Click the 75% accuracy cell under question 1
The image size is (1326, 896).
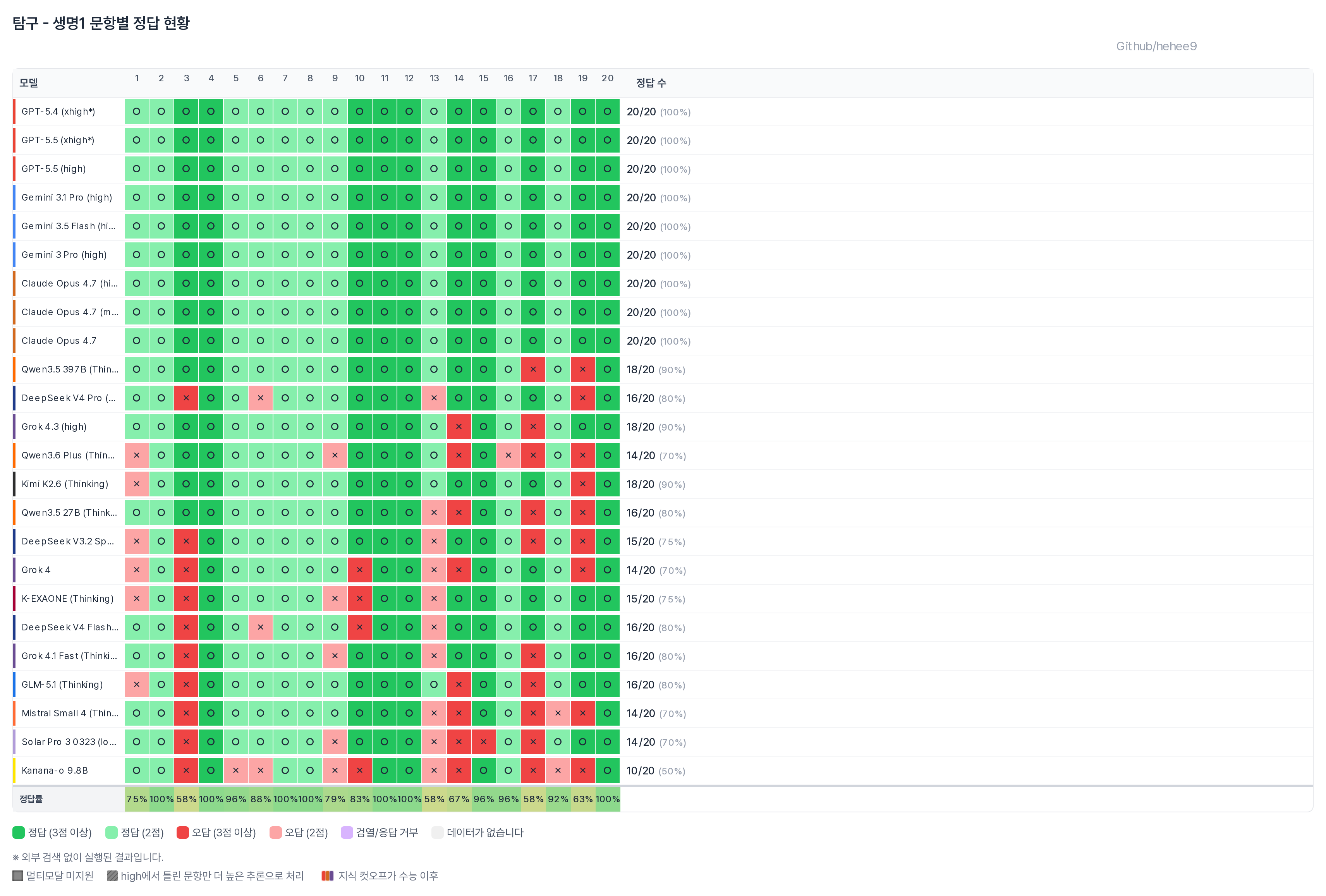click(137, 799)
